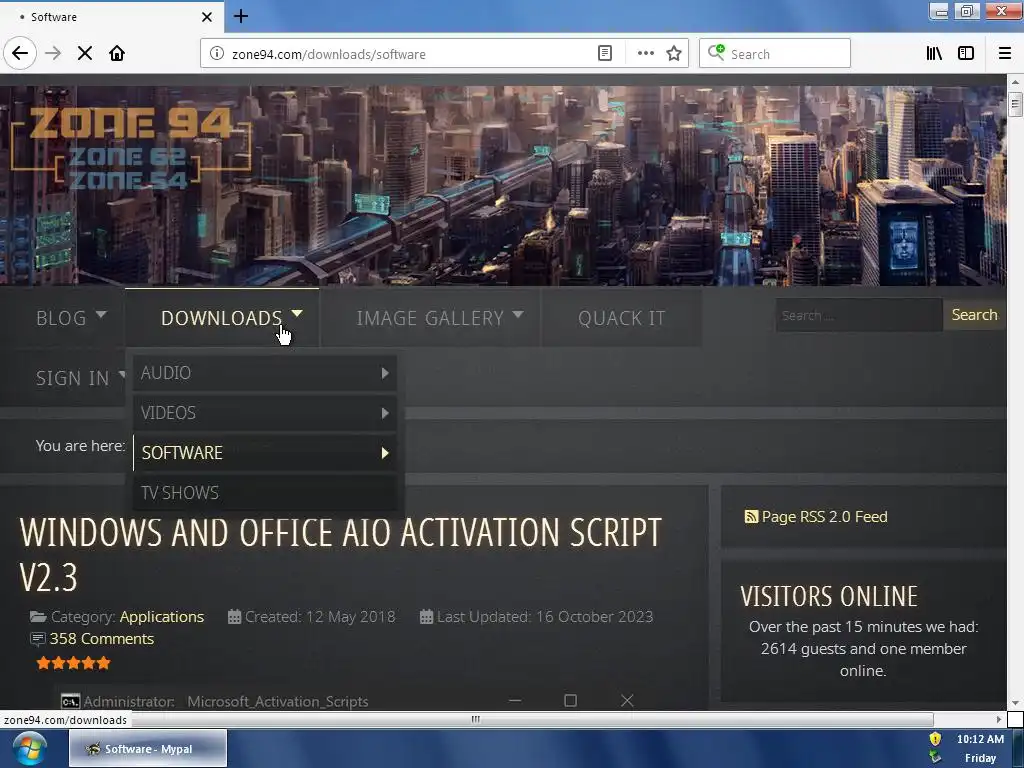Open the IMAGE GALLERY menu
Screen dimensions: 1024x768
click(430, 318)
